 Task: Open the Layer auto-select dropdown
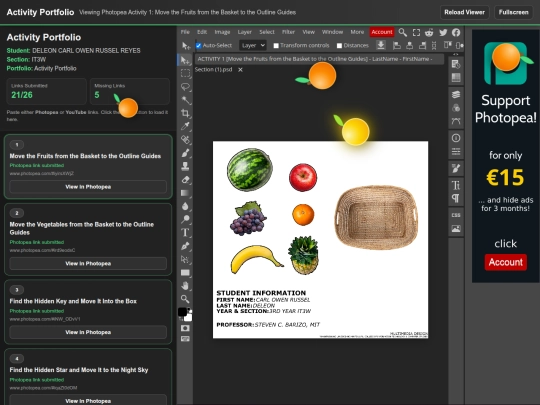[253, 45]
